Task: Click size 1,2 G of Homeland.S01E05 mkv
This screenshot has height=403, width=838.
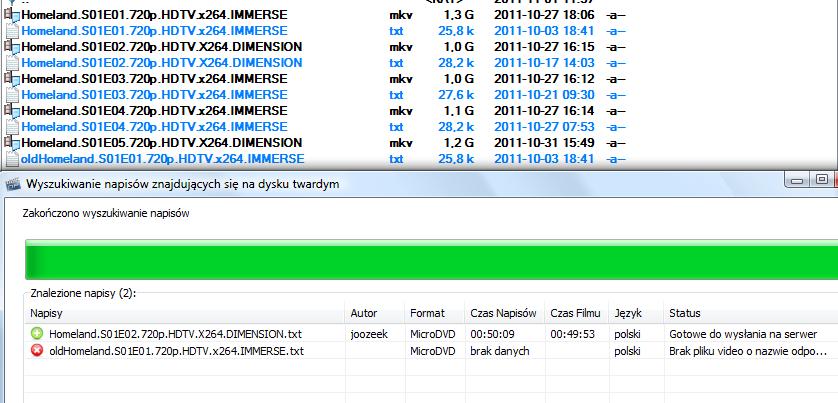Action: point(459,143)
